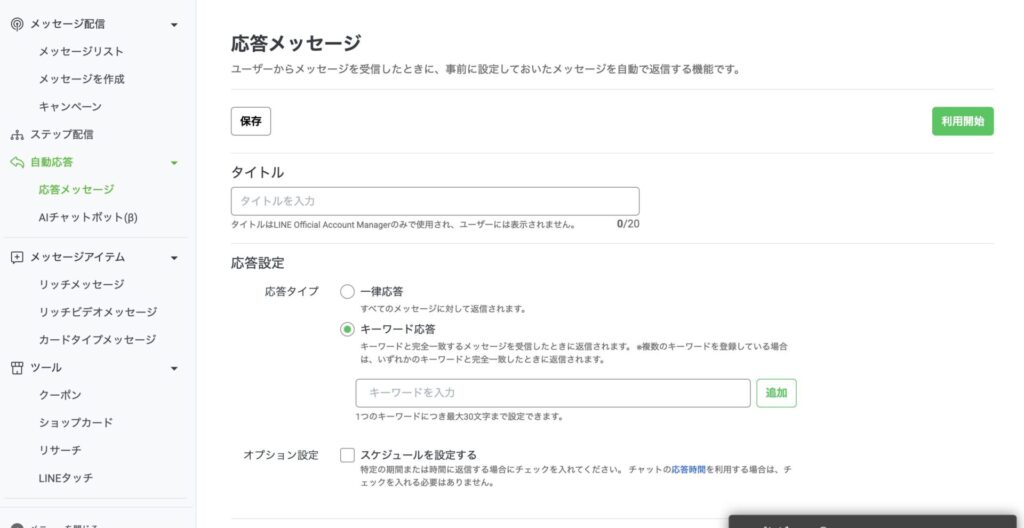Click the 応答時間 link
Viewport: 1024px width, 528px height.
[x=687, y=469]
